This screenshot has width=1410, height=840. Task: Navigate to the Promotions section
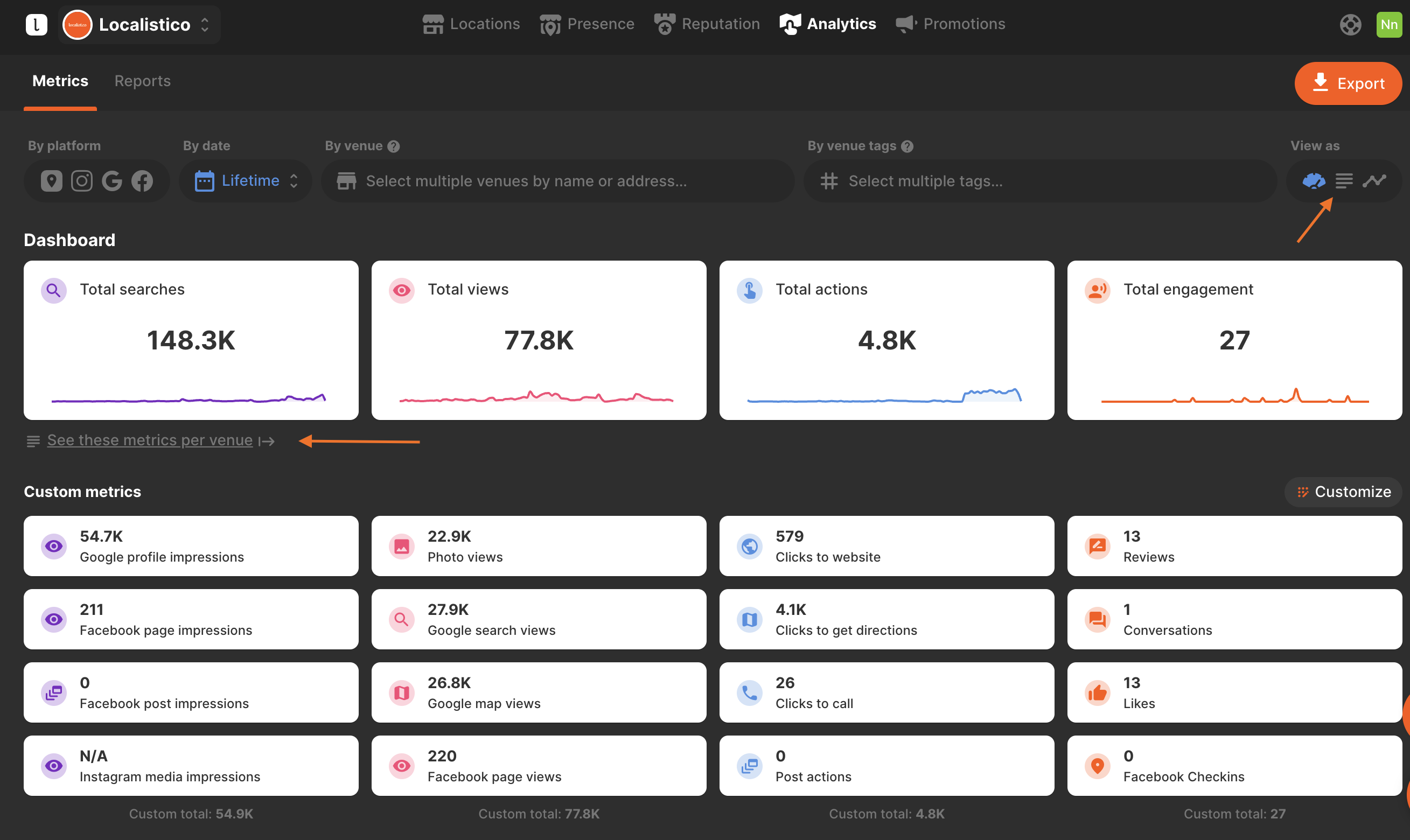click(951, 24)
